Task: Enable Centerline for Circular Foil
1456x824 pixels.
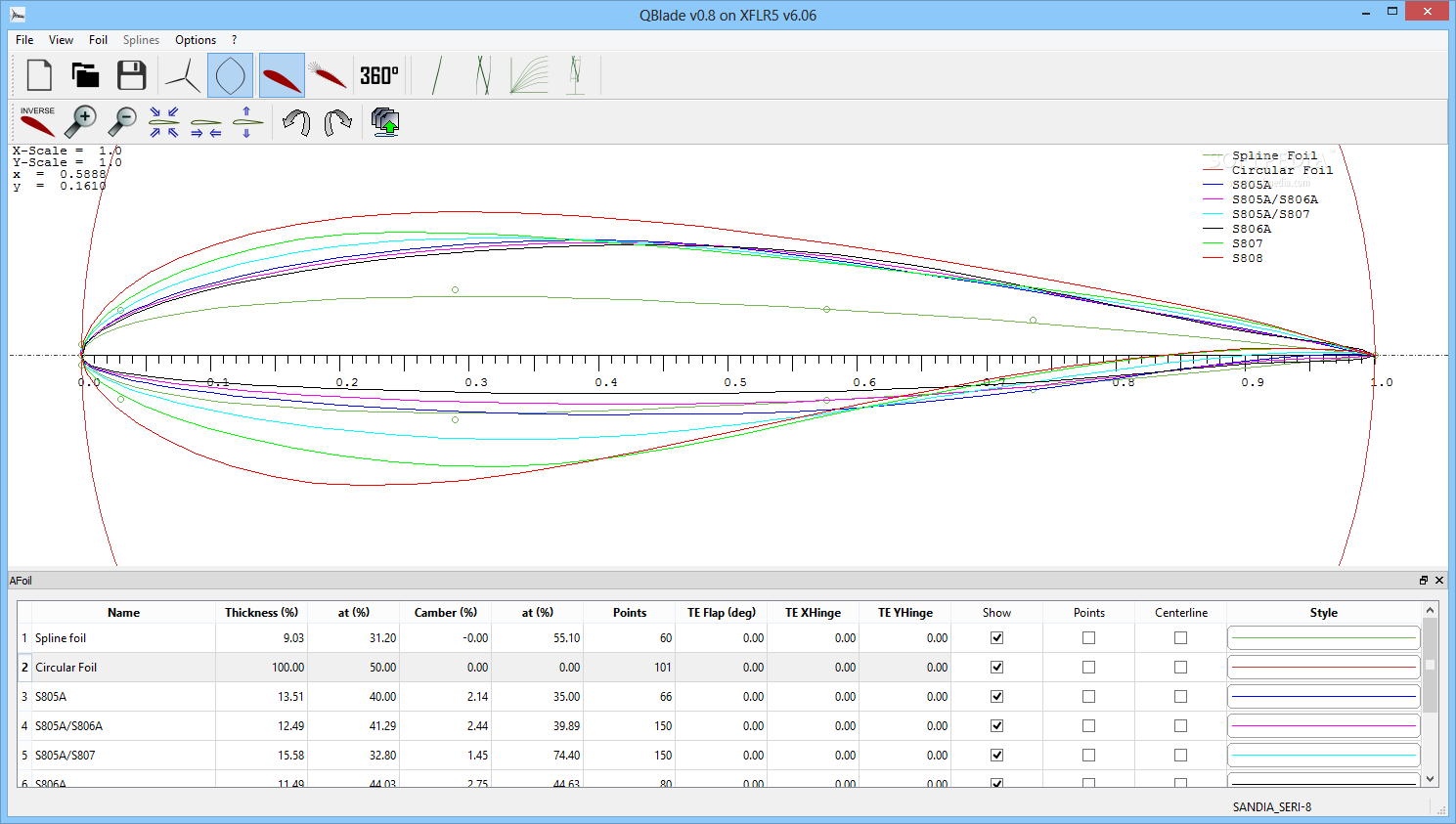Action: point(1180,667)
